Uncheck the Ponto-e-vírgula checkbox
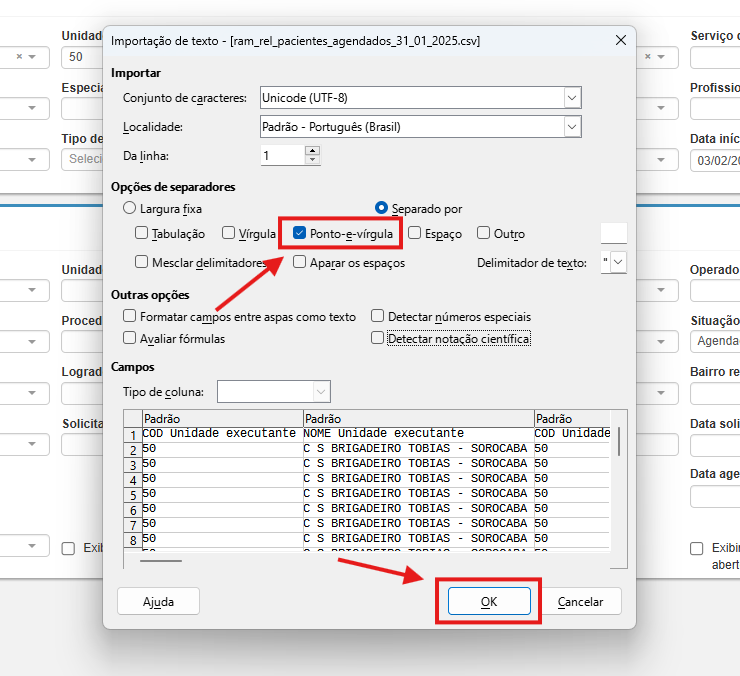 point(300,233)
